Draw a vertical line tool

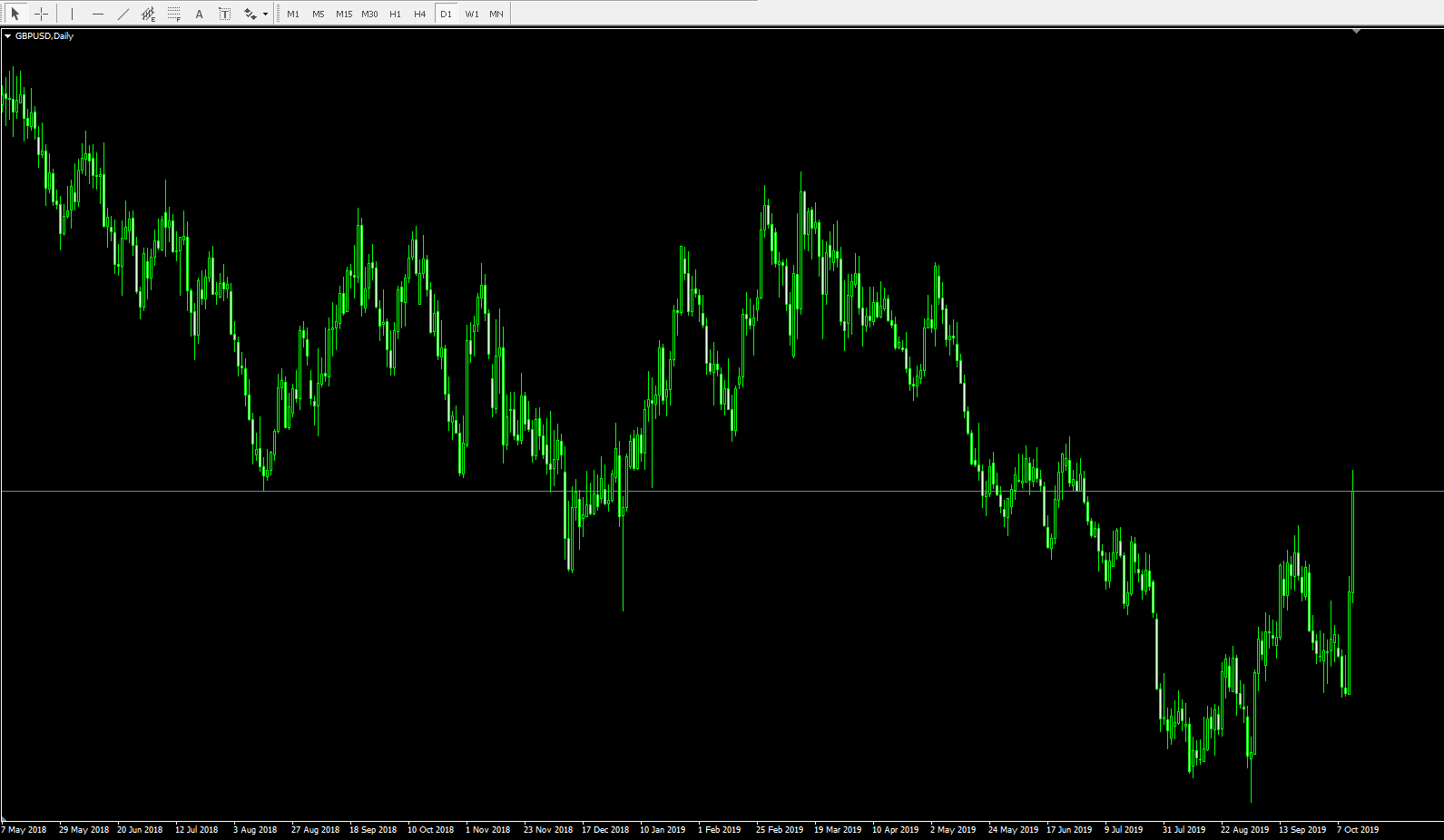[72, 14]
